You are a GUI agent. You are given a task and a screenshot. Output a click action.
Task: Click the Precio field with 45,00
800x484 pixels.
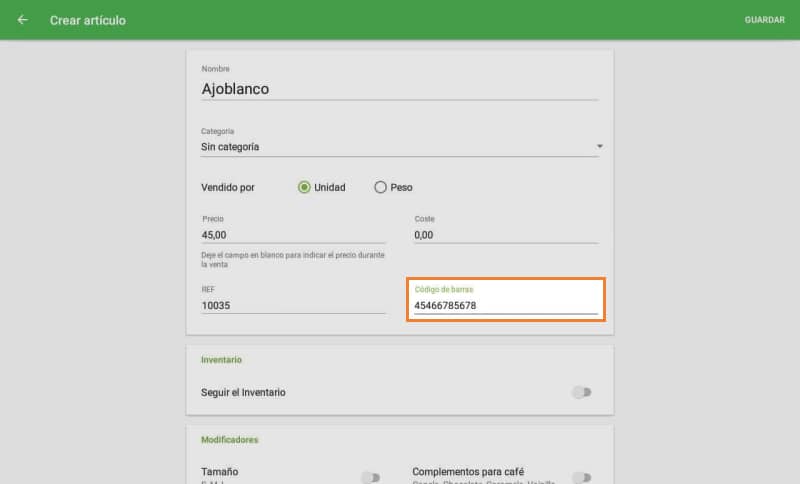click(x=293, y=235)
